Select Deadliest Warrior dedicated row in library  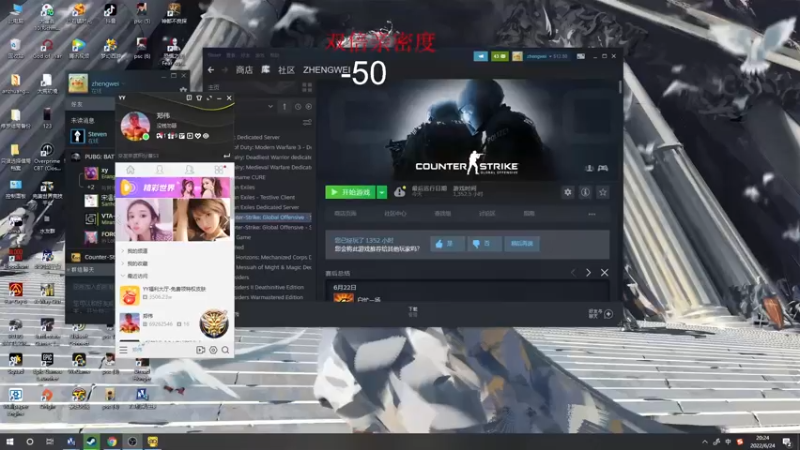click(273, 157)
